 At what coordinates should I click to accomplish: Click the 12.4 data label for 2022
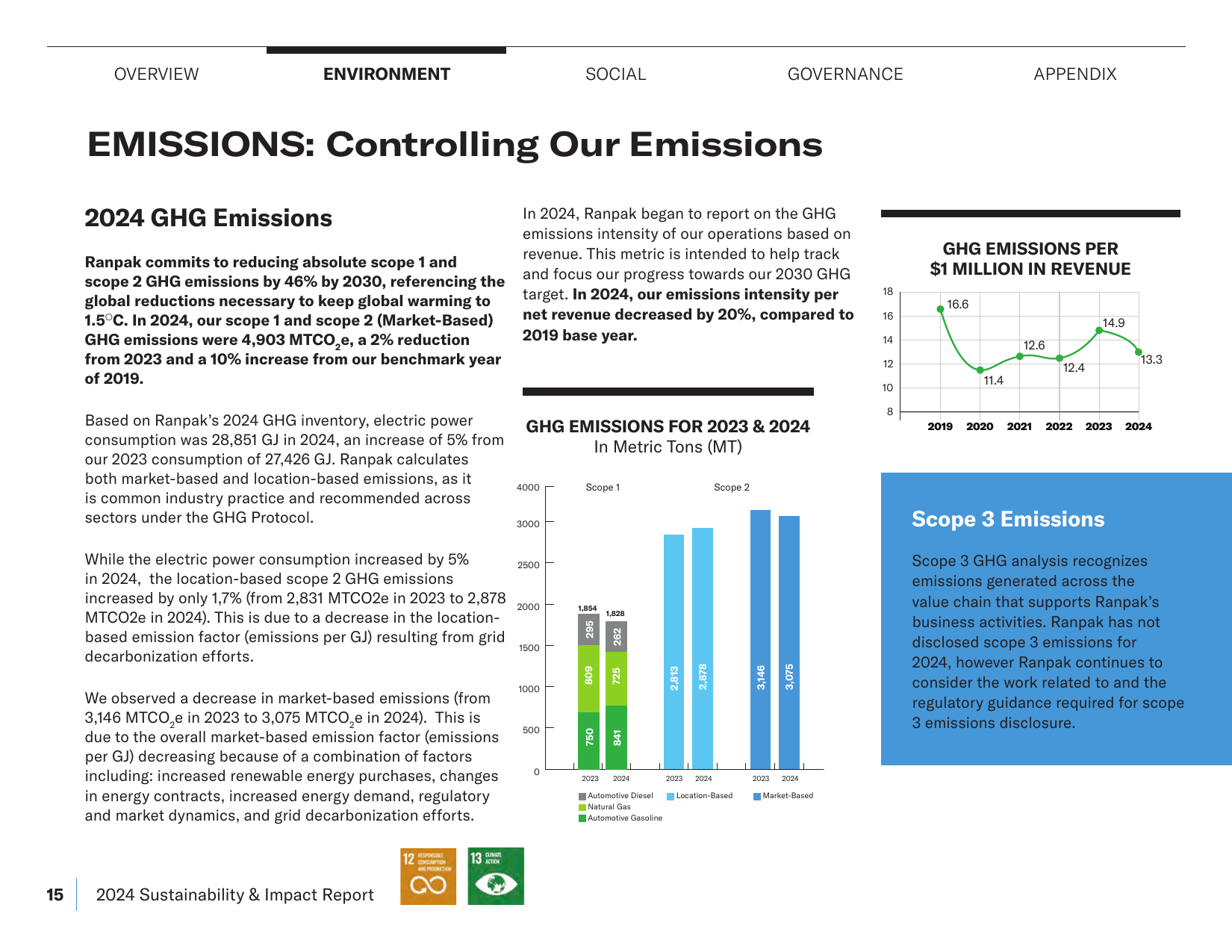(x=1074, y=368)
